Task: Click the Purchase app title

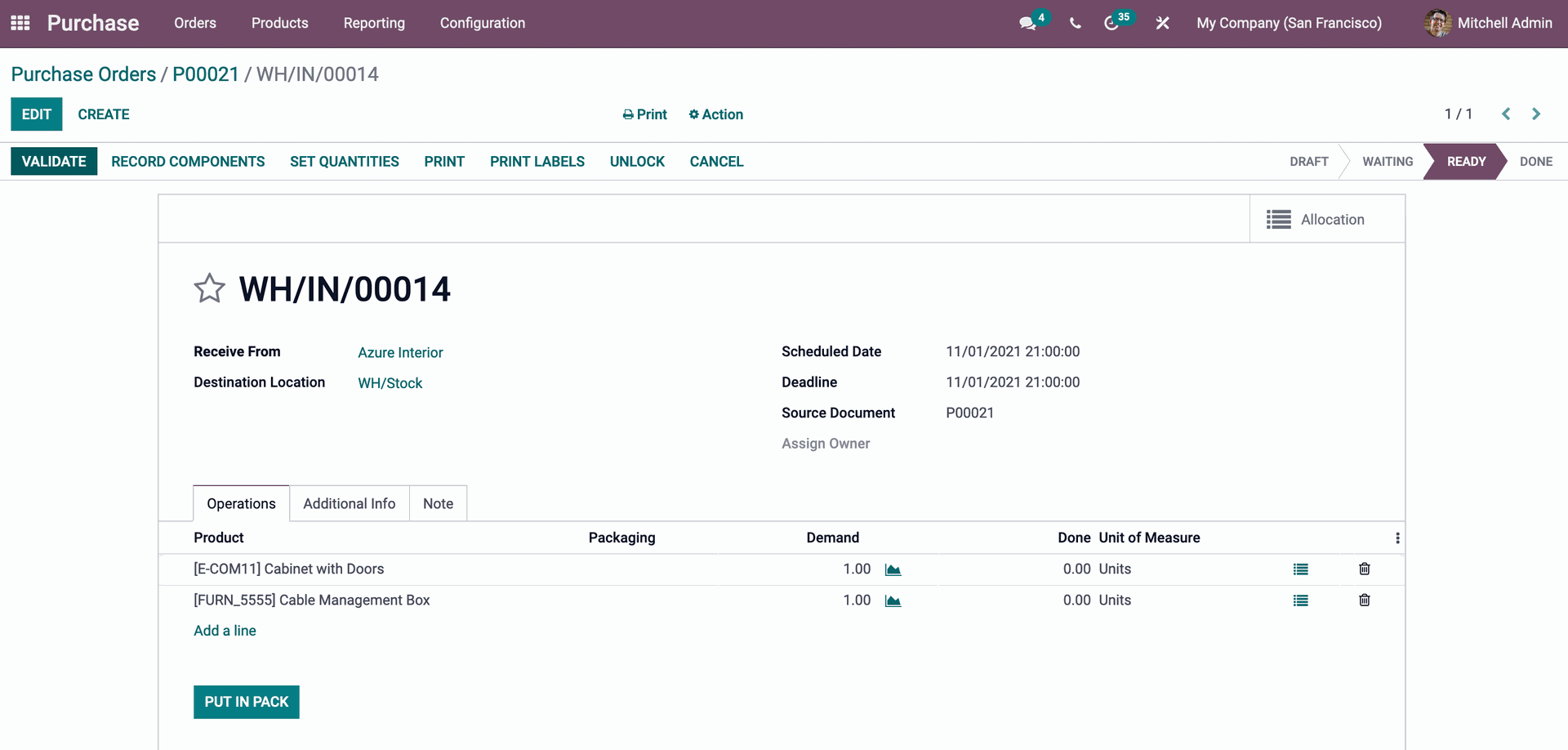Action: point(93,23)
